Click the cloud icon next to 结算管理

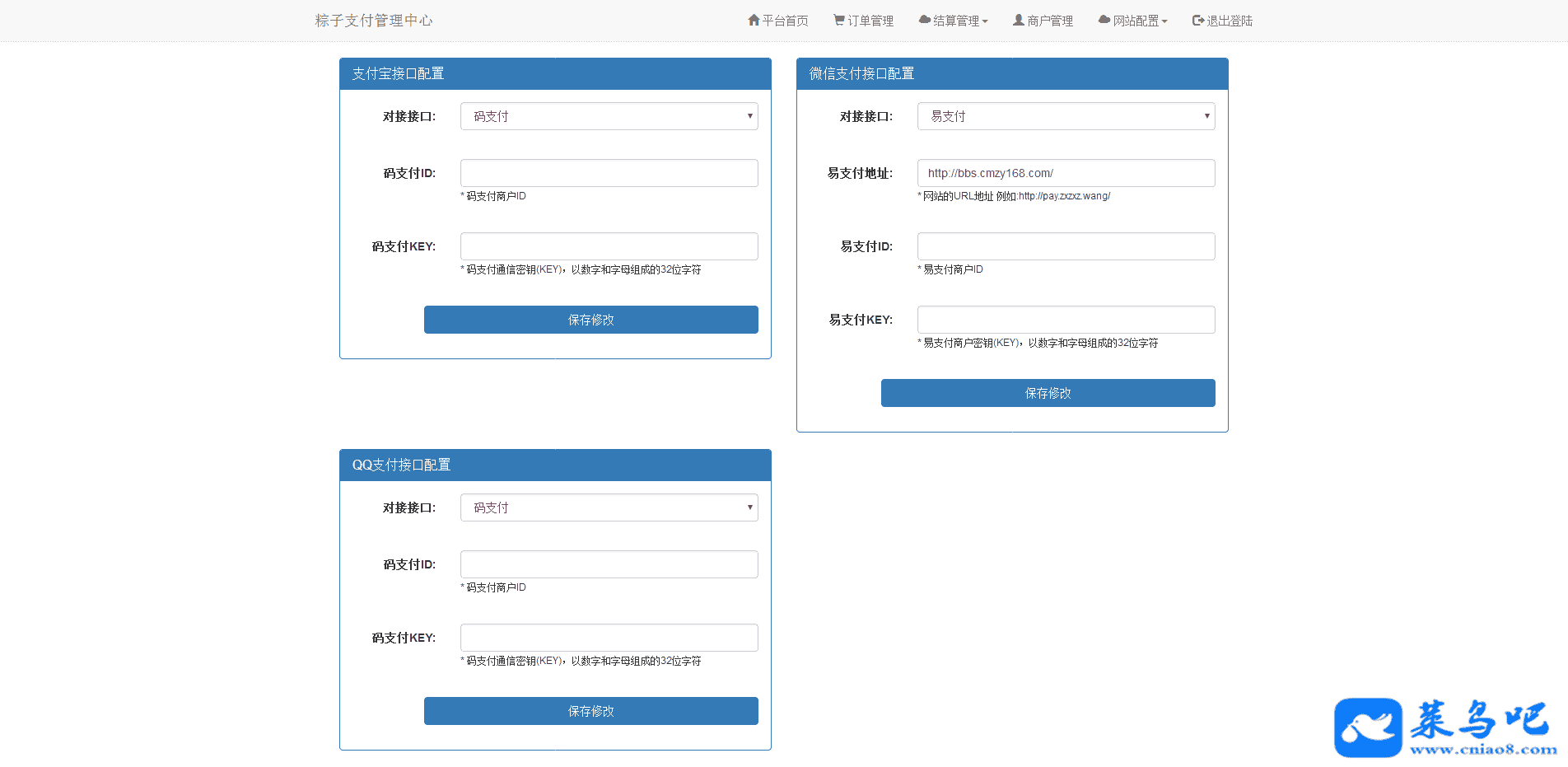point(925,20)
